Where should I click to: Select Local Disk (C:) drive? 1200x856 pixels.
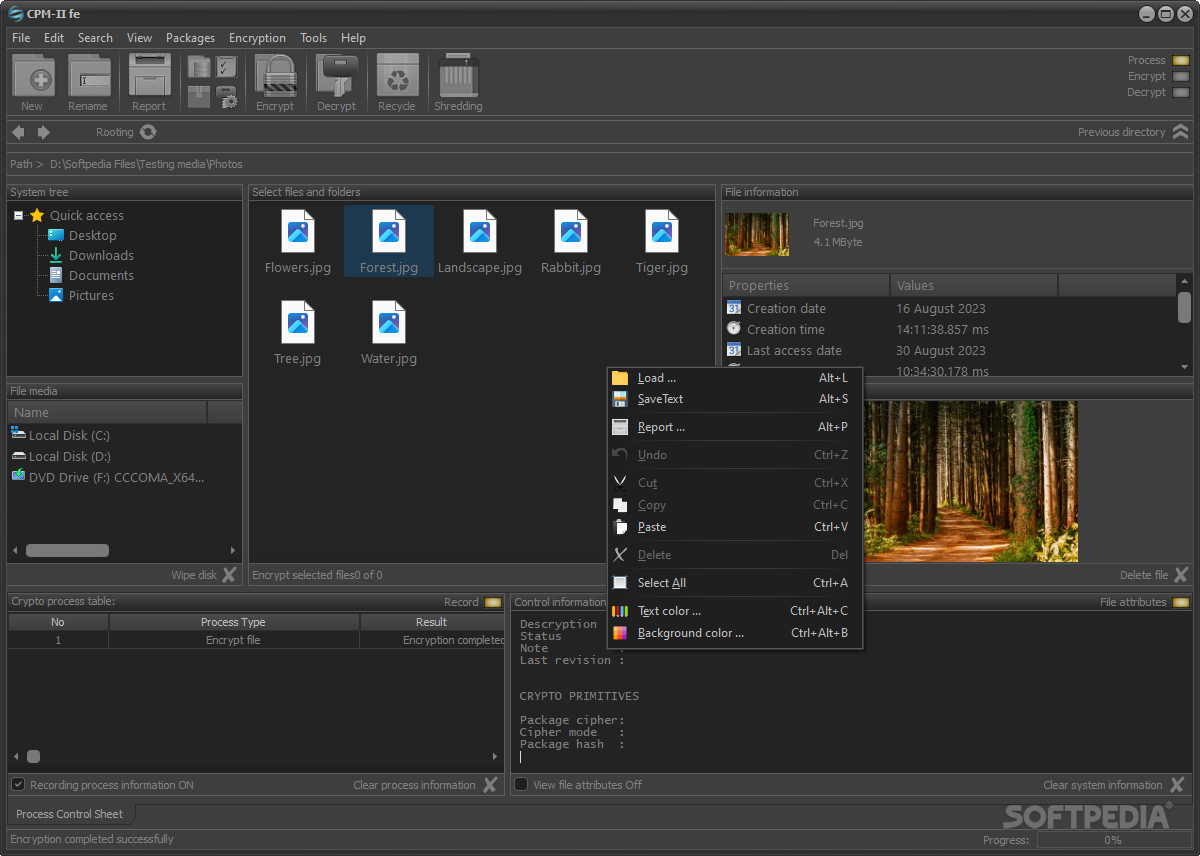tap(69, 435)
